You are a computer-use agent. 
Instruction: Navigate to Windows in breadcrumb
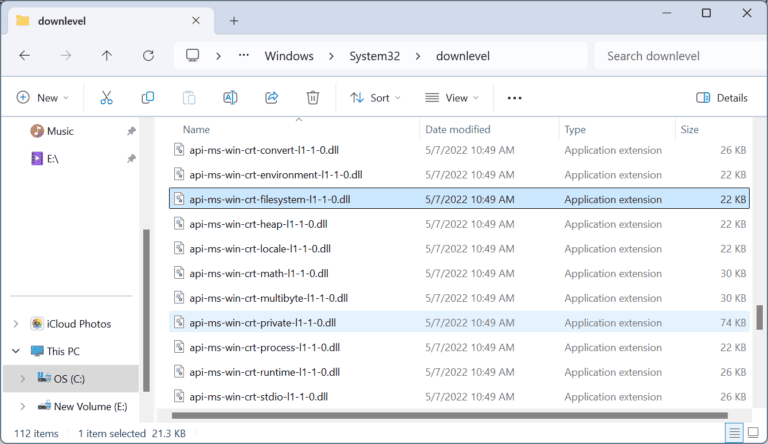click(289, 56)
